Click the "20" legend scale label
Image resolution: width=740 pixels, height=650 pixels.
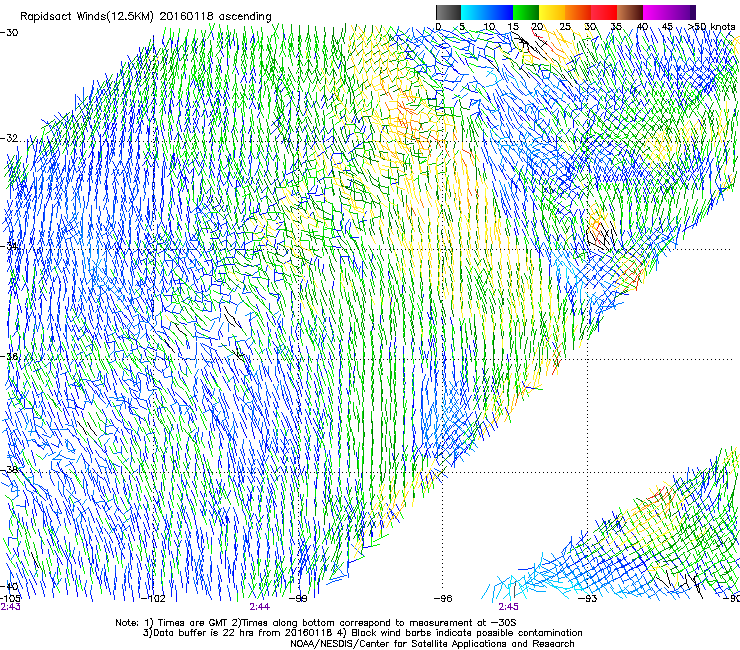tap(537, 27)
